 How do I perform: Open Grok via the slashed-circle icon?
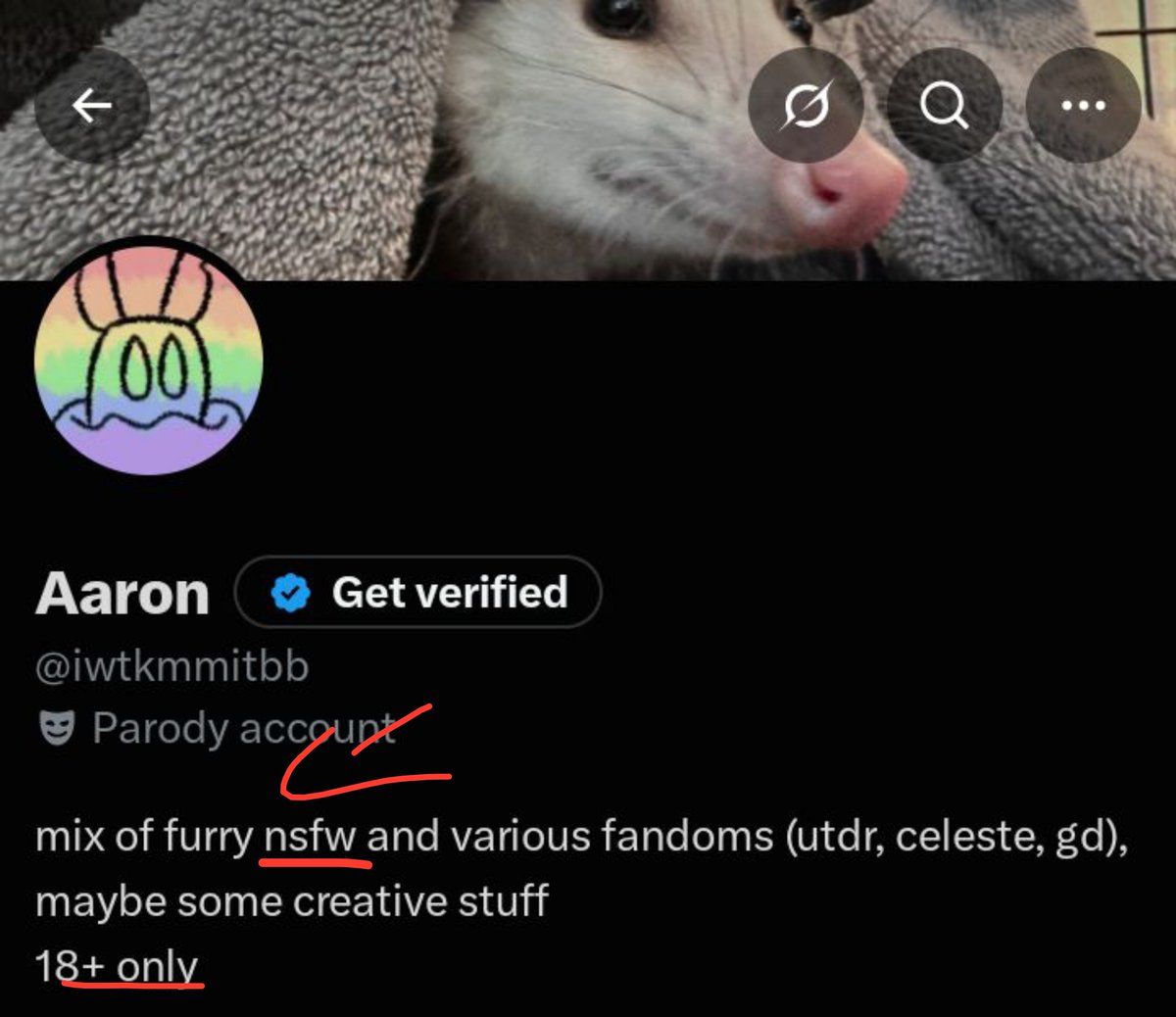(806, 105)
